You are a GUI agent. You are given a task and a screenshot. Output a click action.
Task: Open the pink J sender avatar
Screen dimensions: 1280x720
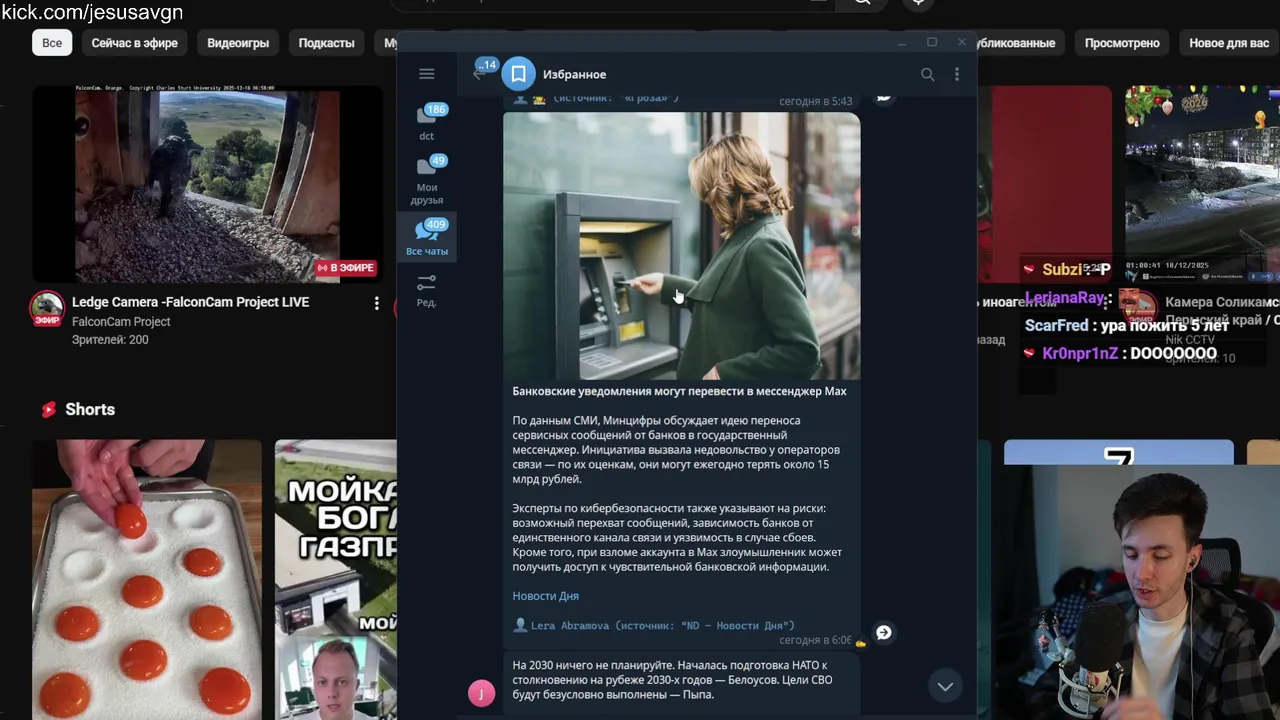(481, 693)
